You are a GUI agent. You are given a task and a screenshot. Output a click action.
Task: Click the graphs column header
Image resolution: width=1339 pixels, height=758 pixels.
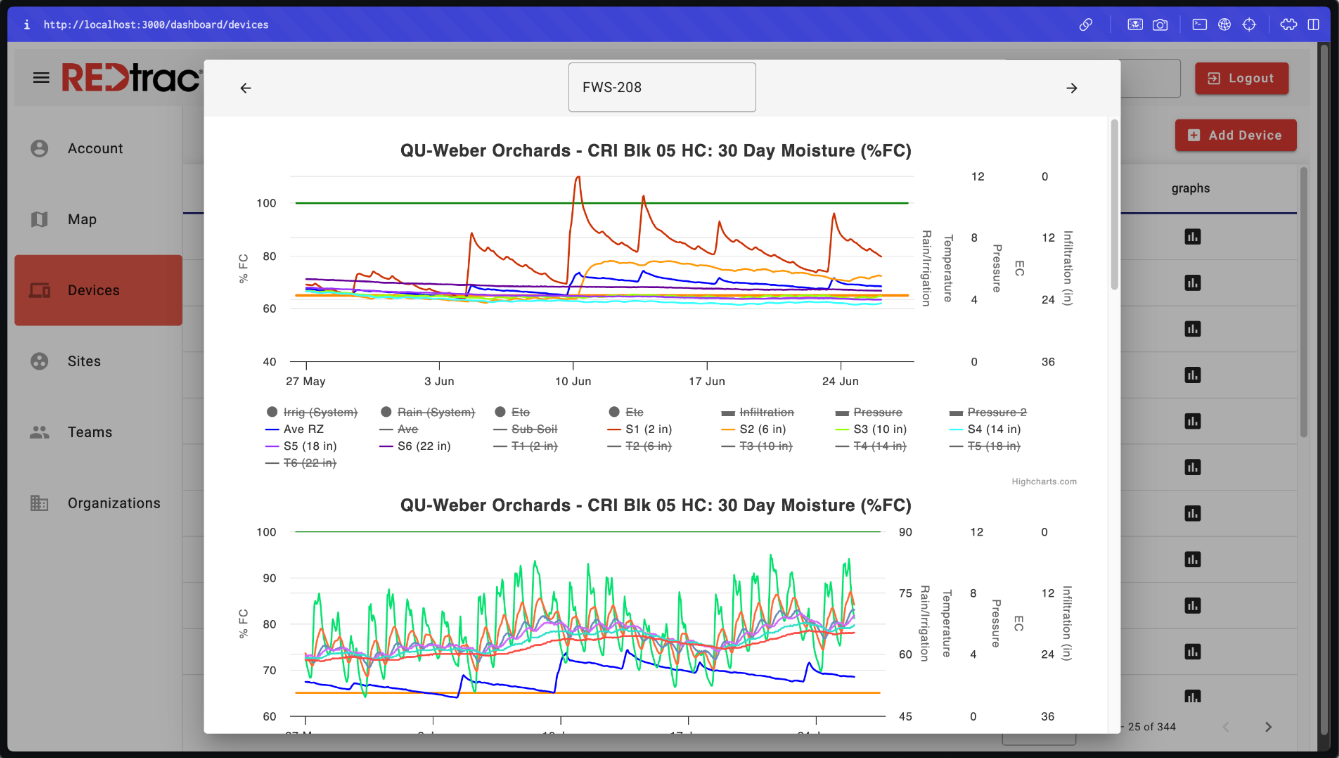click(1191, 188)
